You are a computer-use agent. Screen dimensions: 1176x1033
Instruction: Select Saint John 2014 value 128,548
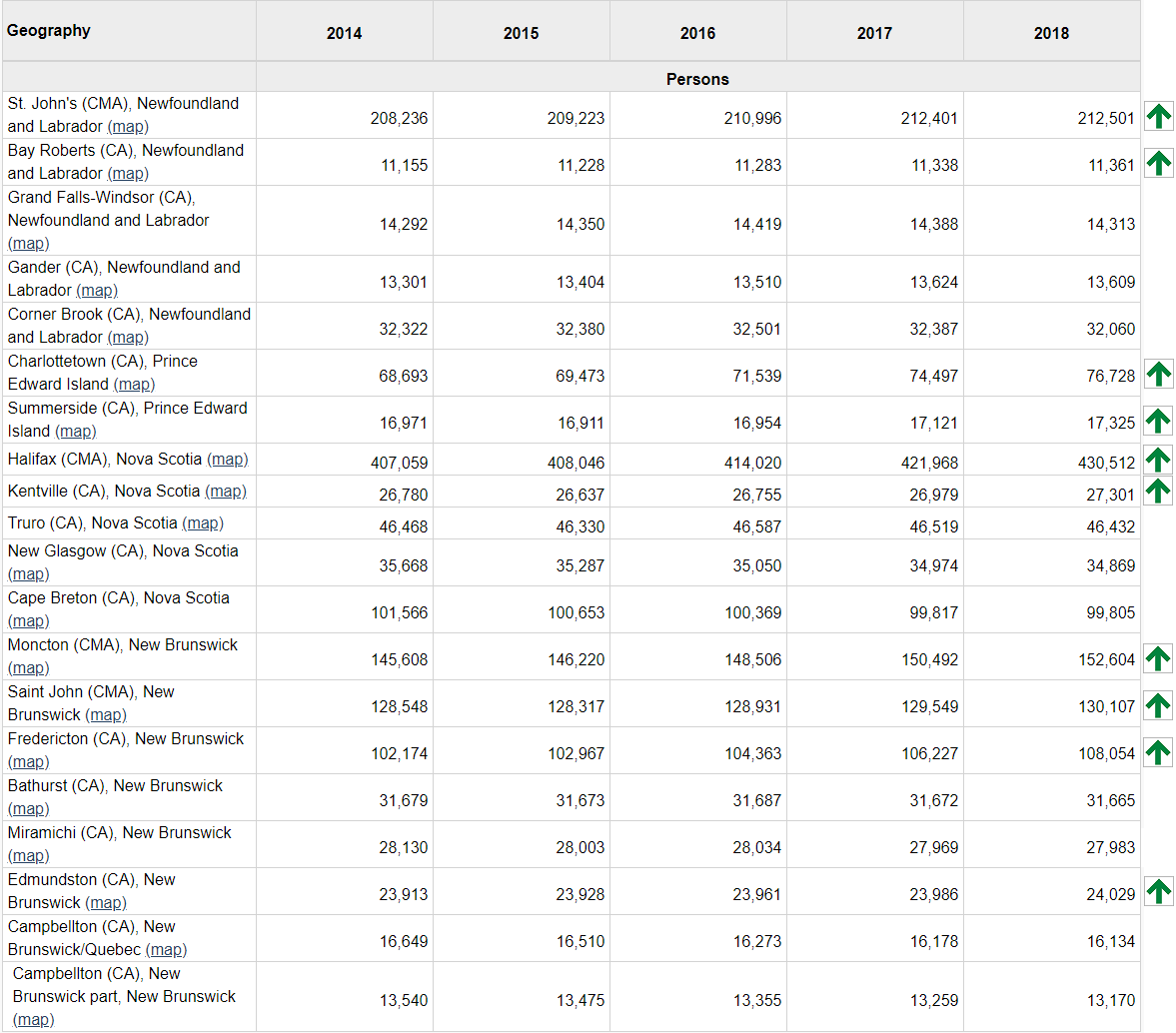pos(399,707)
